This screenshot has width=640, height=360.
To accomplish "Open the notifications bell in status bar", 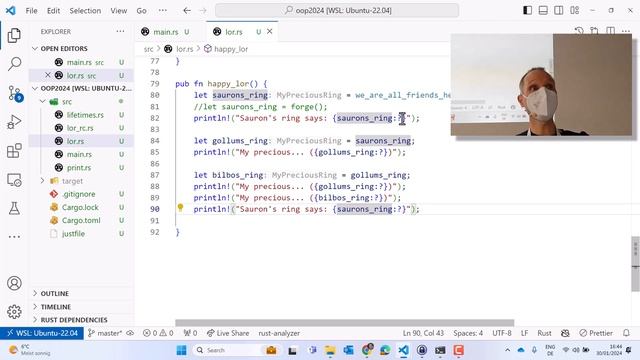I will pos(626,333).
